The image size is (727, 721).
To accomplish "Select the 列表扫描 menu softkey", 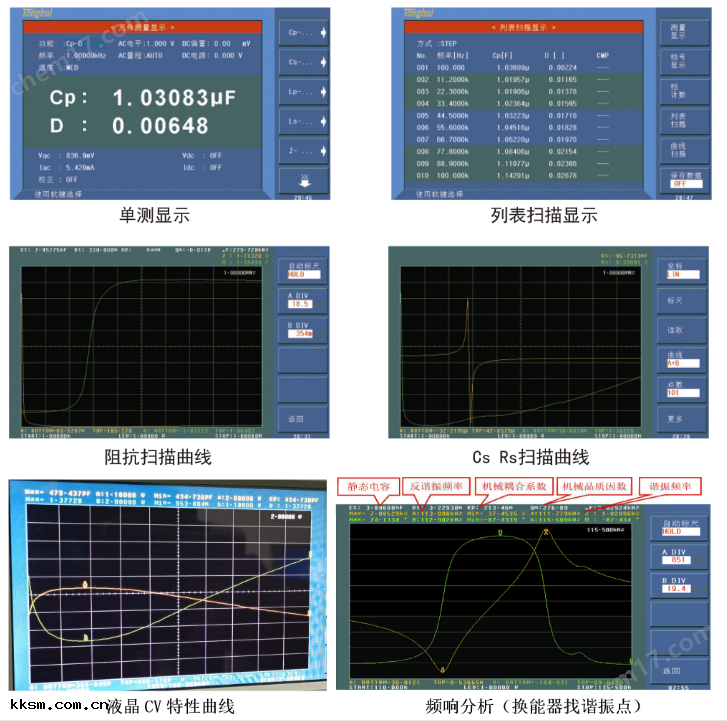I will click(x=682, y=121).
